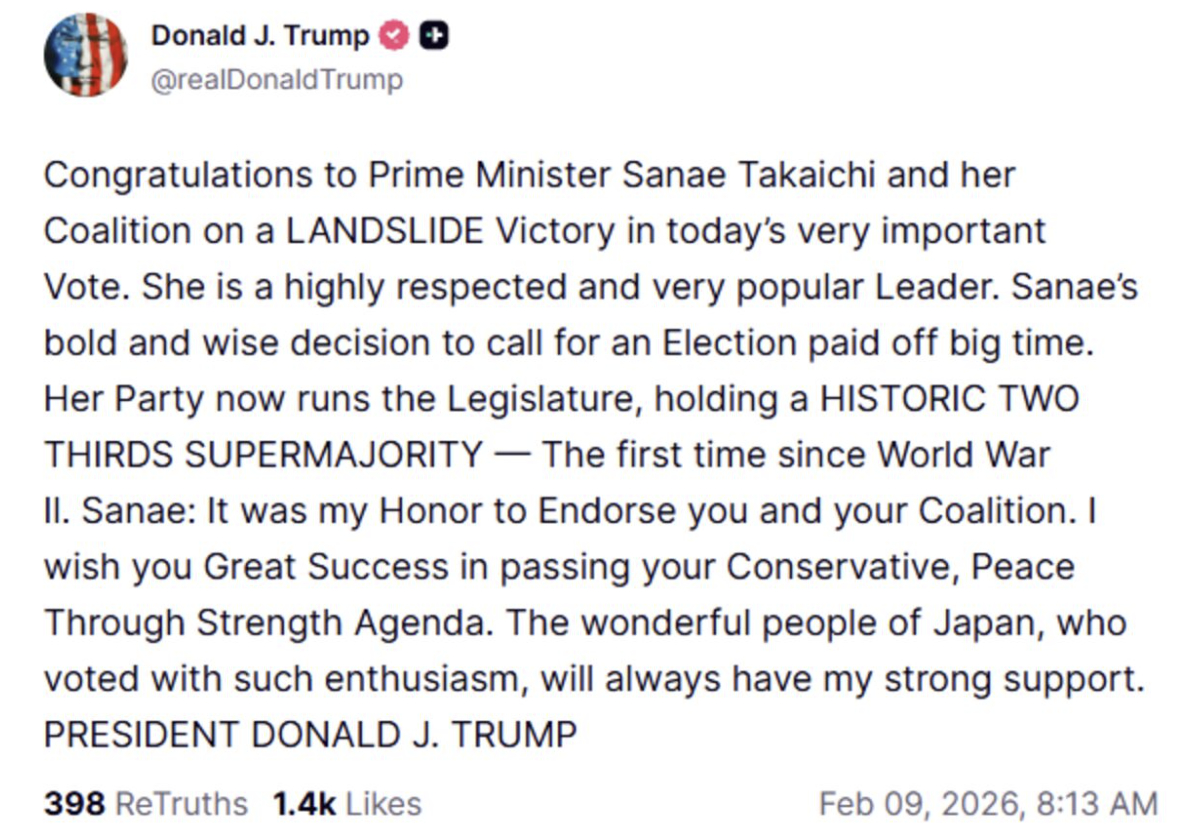1184x837 pixels.
Task: Click the Feb 09, 2026 timestamp
Action: point(987,803)
